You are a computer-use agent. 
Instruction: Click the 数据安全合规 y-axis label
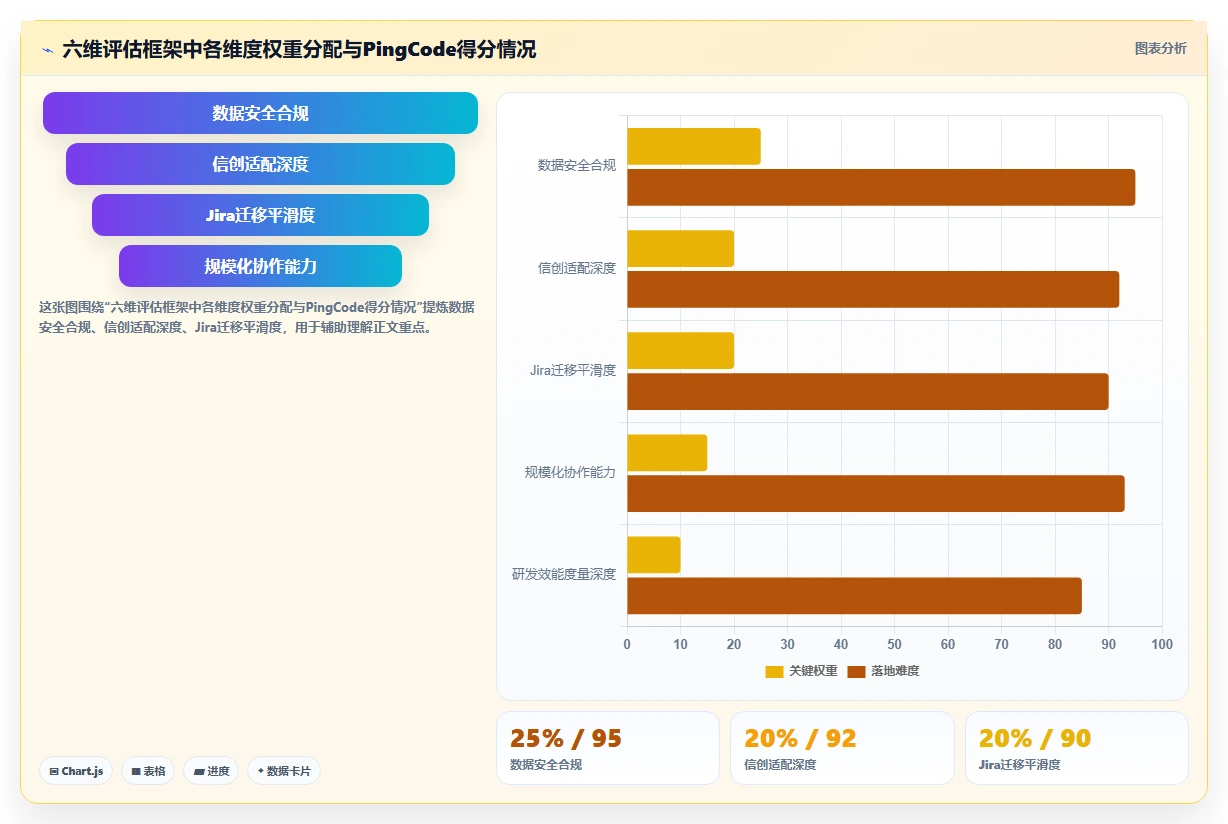(x=577, y=166)
